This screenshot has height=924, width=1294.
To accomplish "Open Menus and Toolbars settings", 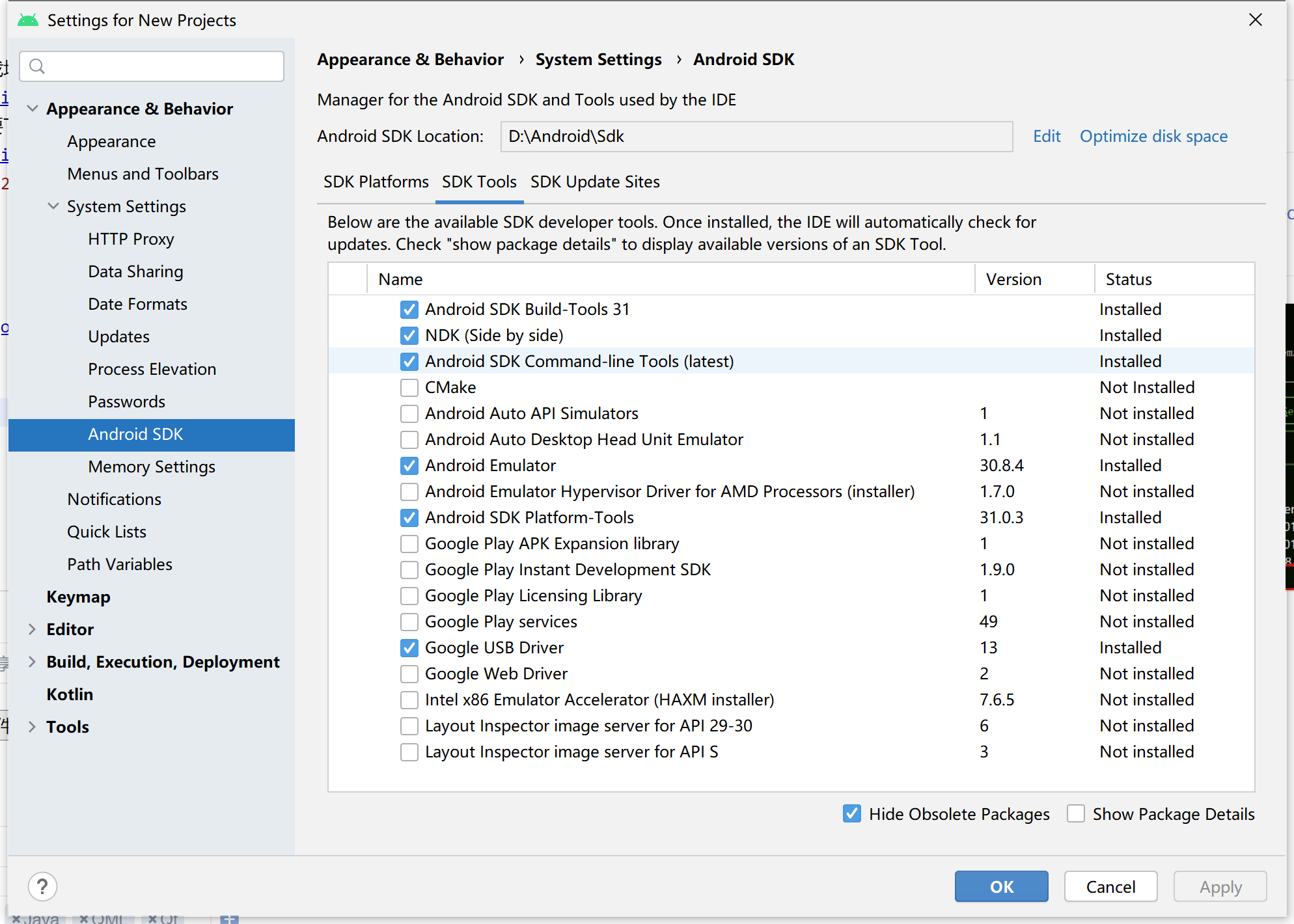I will 143,174.
